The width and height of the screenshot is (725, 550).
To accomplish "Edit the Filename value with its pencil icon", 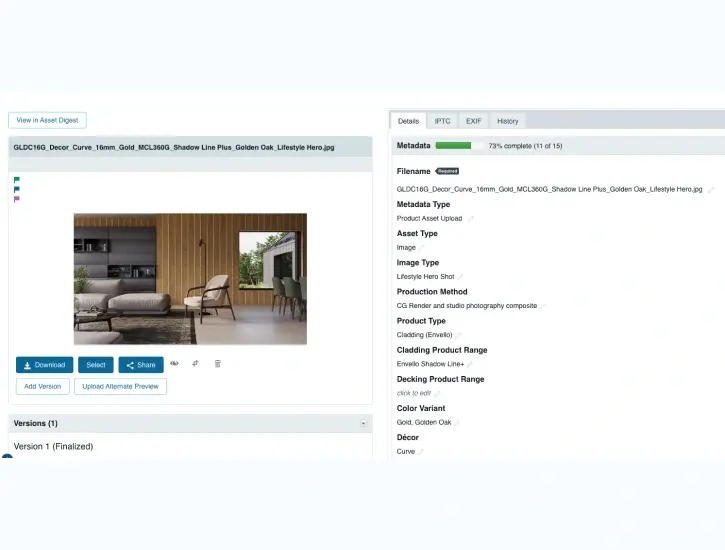I will [711, 189].
